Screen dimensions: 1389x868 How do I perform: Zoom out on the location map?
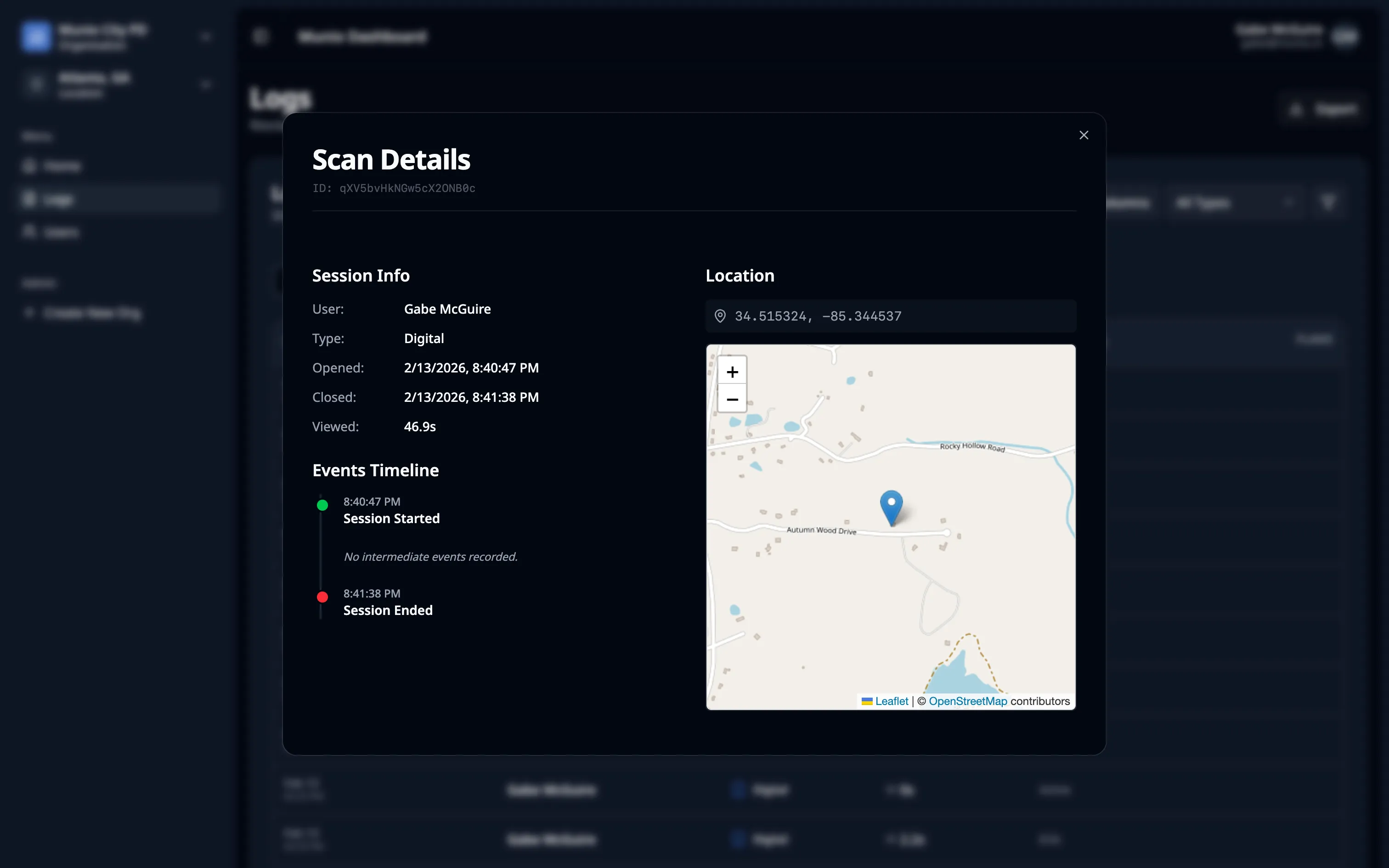[x=732, y=399]
